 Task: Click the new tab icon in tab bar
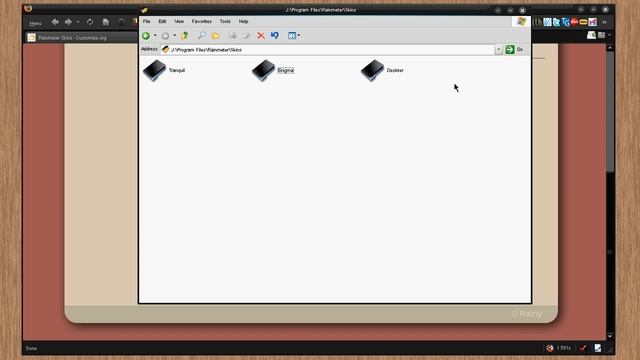[x=591, y=36]
